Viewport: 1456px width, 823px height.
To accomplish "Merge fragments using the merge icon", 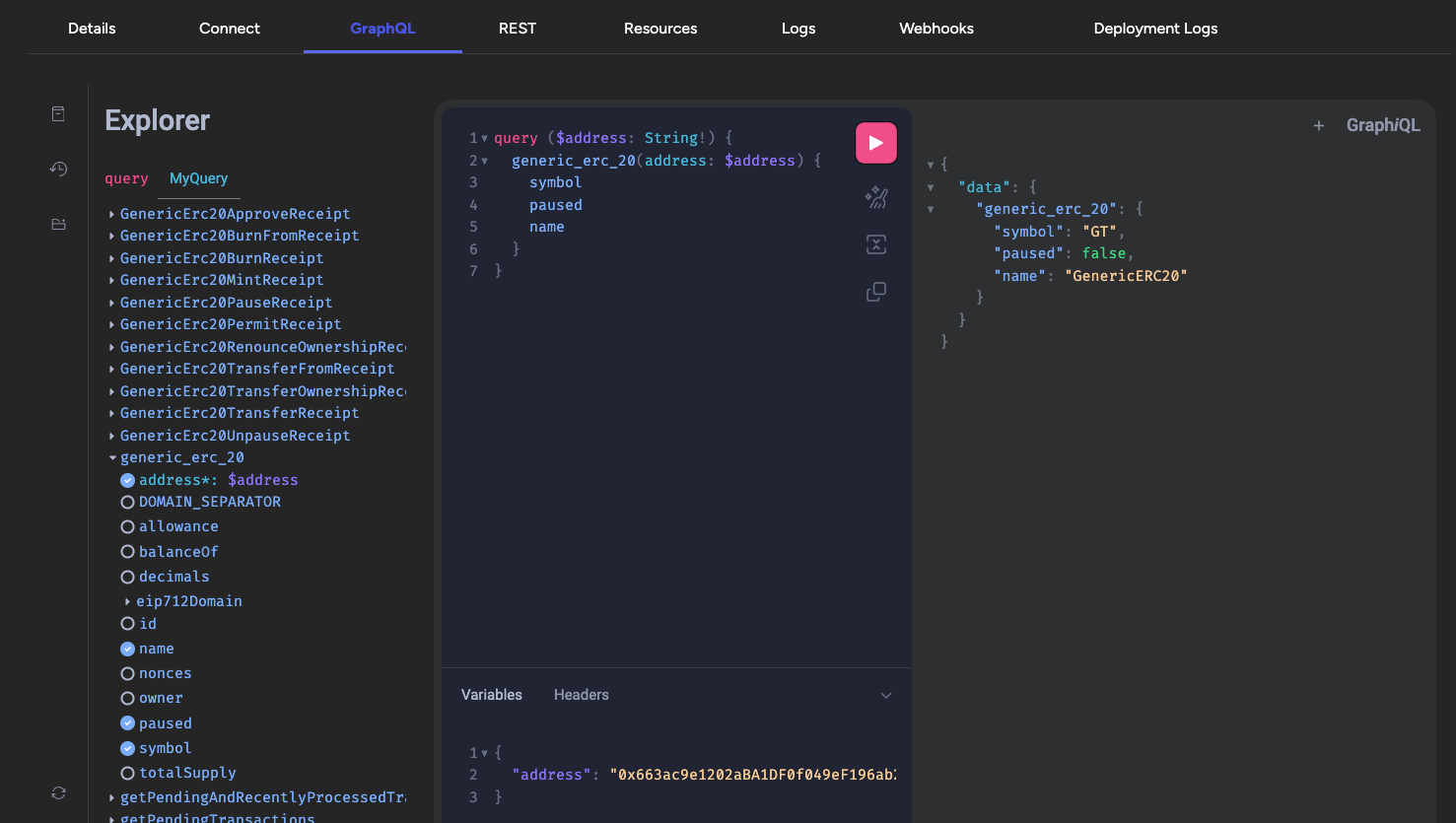I will point(875,243).
